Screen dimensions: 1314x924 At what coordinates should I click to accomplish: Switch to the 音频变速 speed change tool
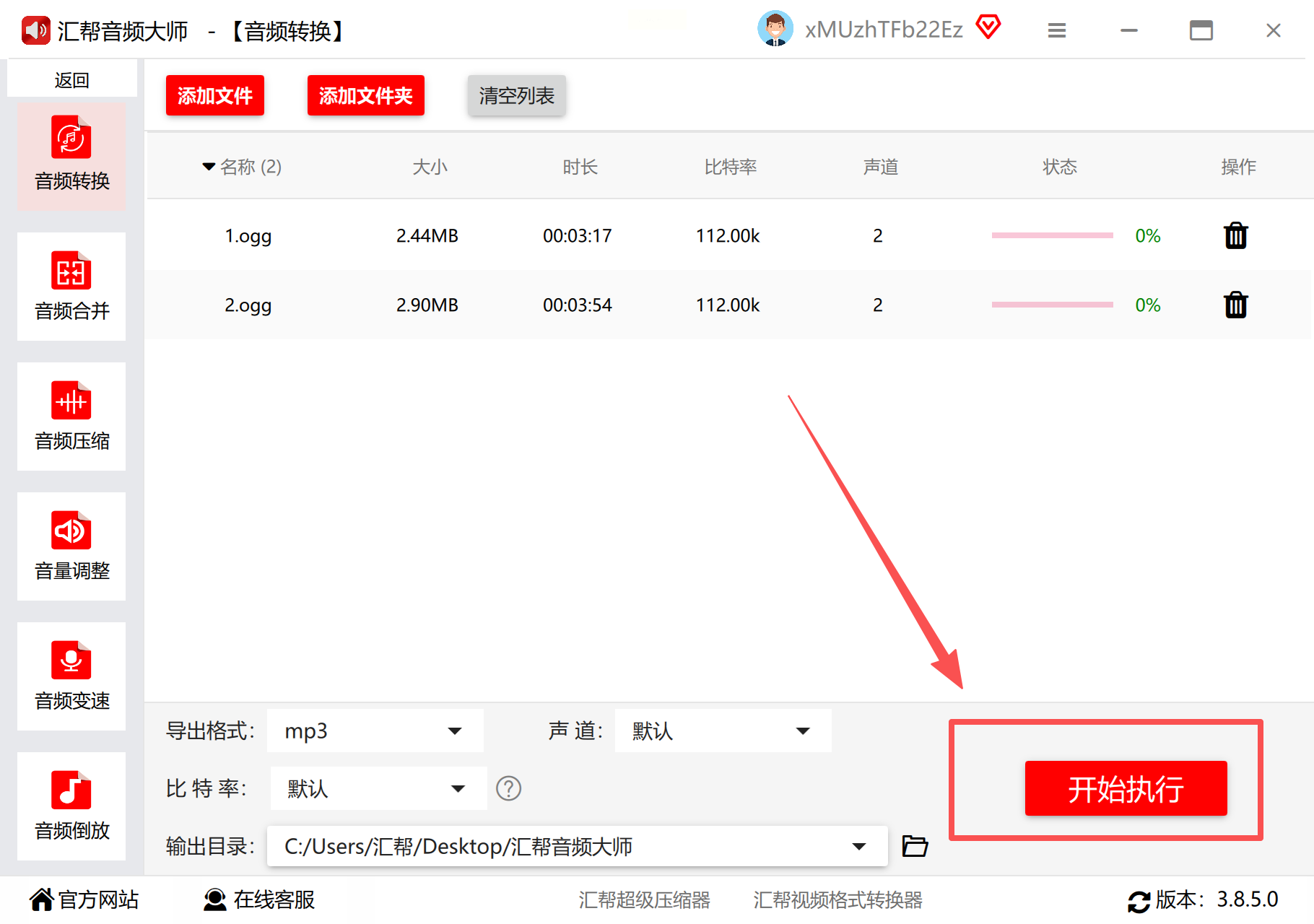[x=71, y=676]
